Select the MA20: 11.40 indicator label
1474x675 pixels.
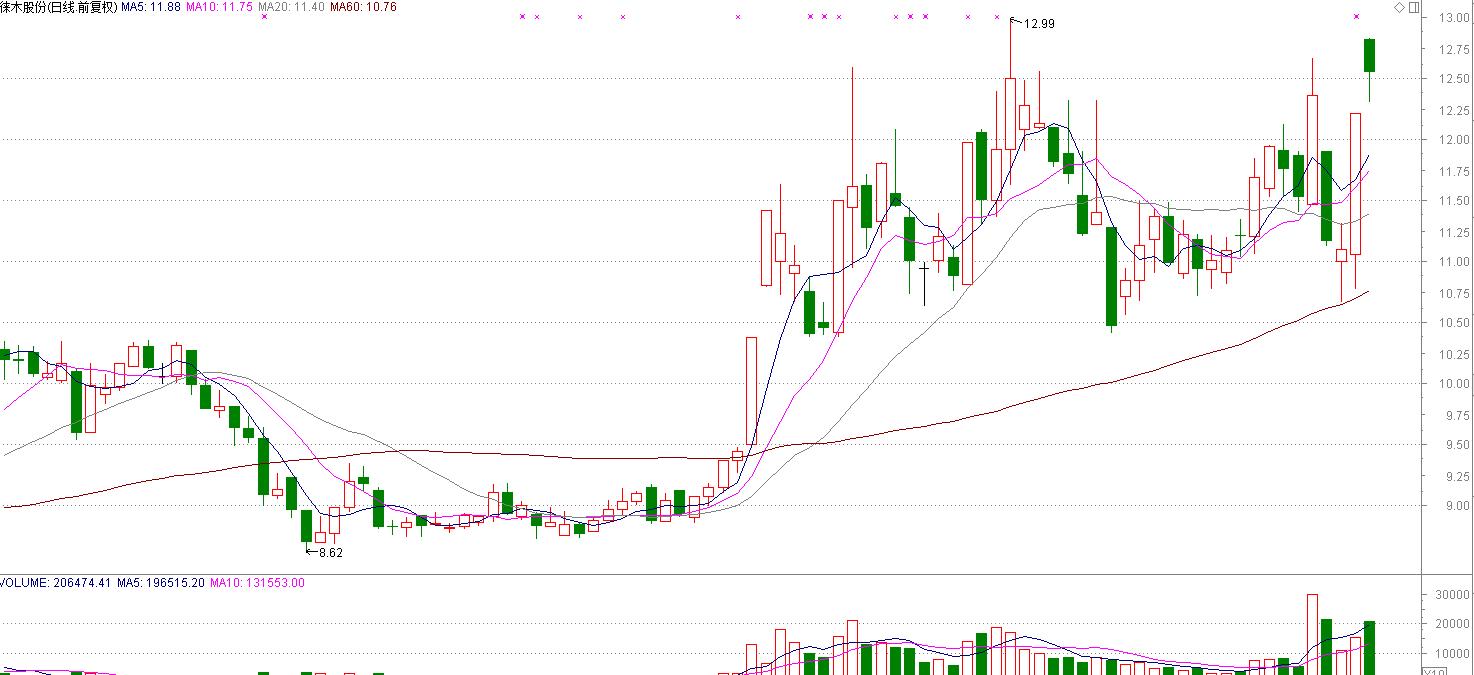pyautogui.click(x=290, y=7)
